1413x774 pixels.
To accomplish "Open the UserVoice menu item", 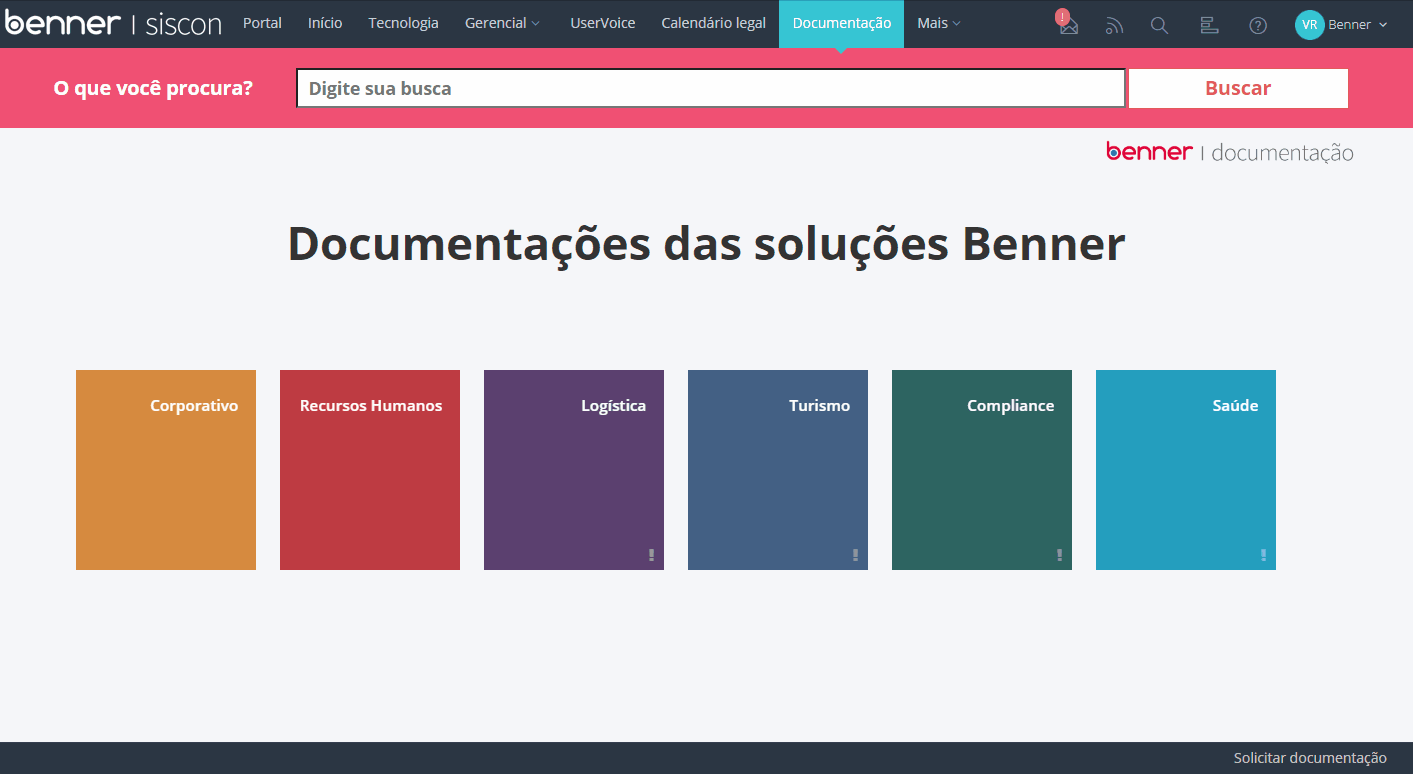I will coord(603,23).
